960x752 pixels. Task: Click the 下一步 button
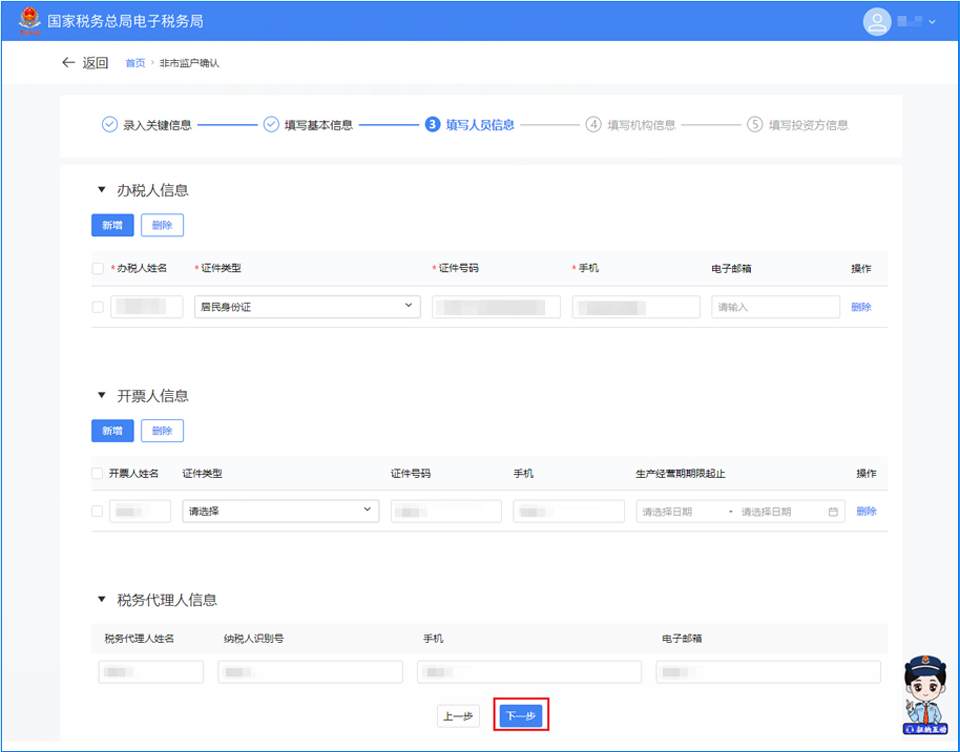521,716
